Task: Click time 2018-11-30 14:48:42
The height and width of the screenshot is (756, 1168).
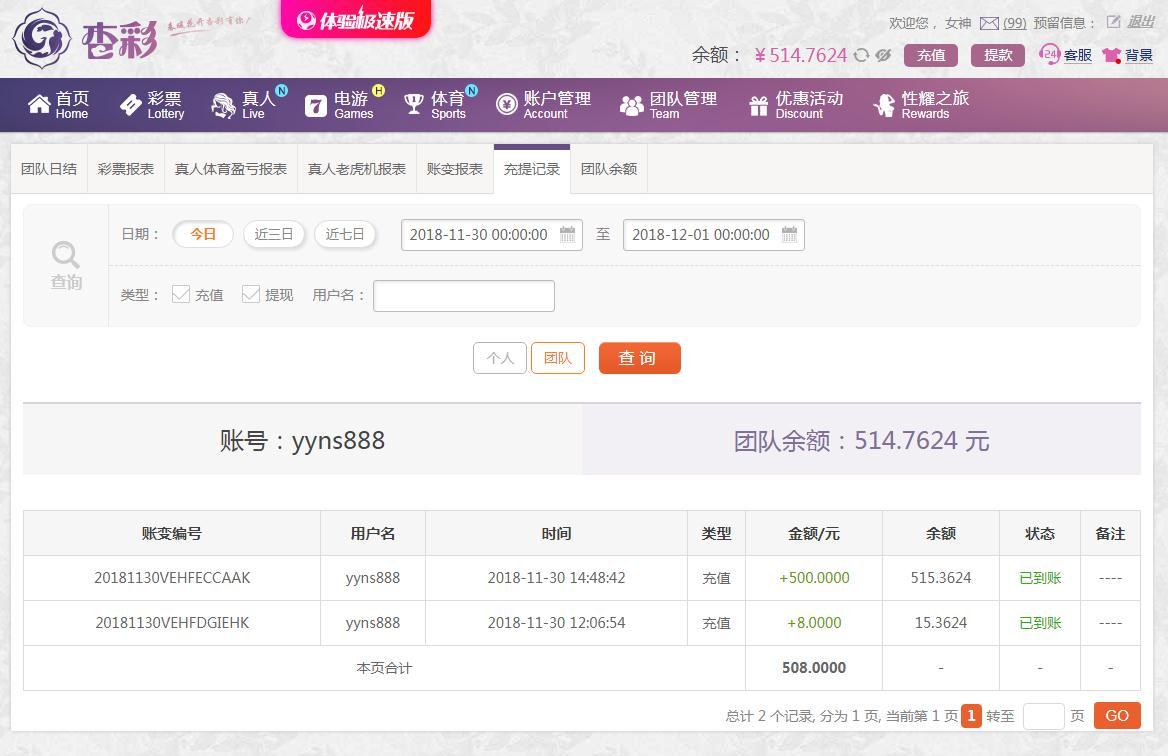Action: pyautogui.click(x=556, y=578)
